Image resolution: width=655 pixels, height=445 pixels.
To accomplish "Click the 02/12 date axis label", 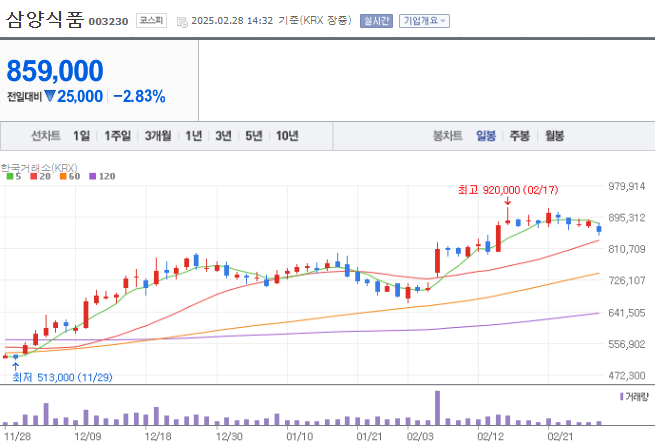I will click(490, 437).
